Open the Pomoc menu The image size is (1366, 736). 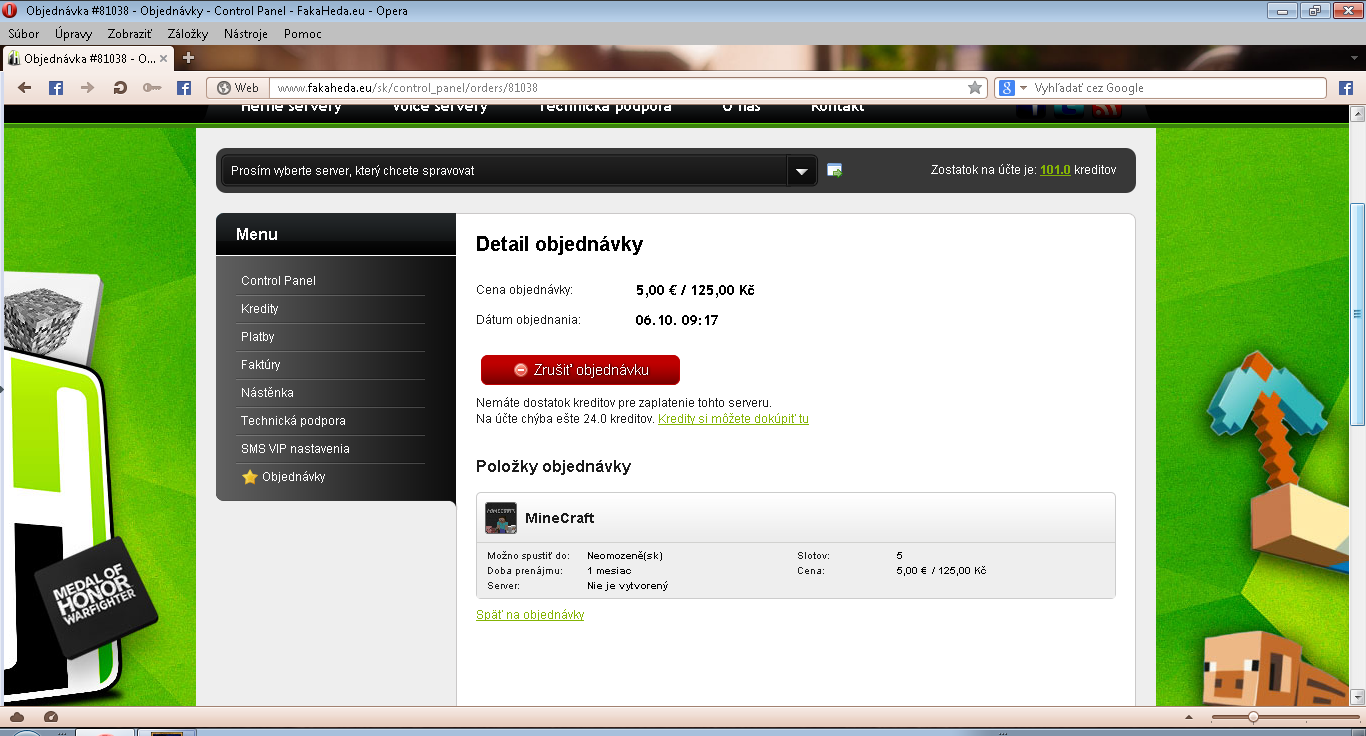point(303,34)
